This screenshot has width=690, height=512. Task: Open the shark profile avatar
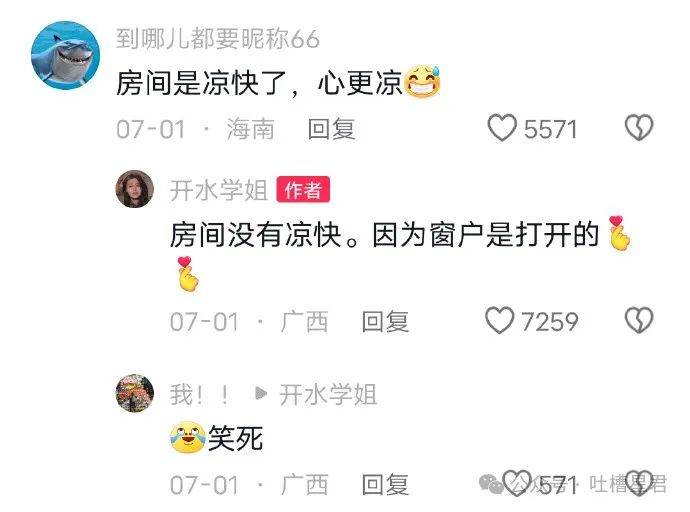point(66,55)
